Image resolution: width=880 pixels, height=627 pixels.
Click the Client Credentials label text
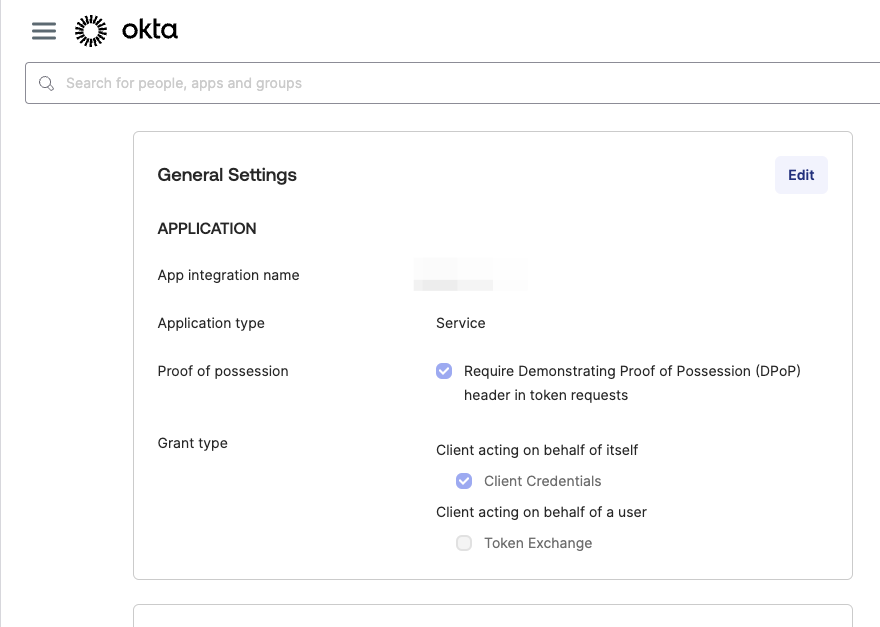tap(542, 481)
